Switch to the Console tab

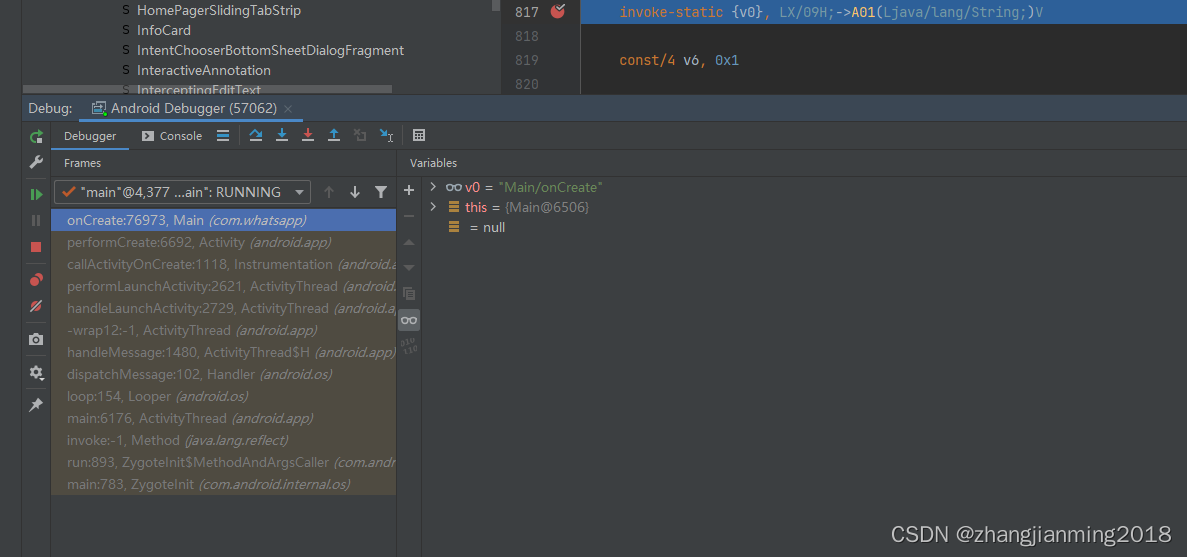172,136
